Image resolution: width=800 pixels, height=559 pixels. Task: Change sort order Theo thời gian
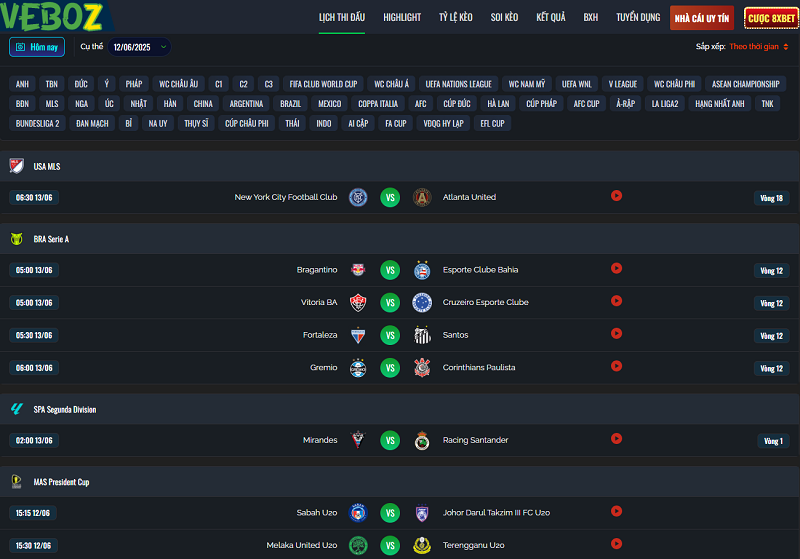click(x=758, y=46)
